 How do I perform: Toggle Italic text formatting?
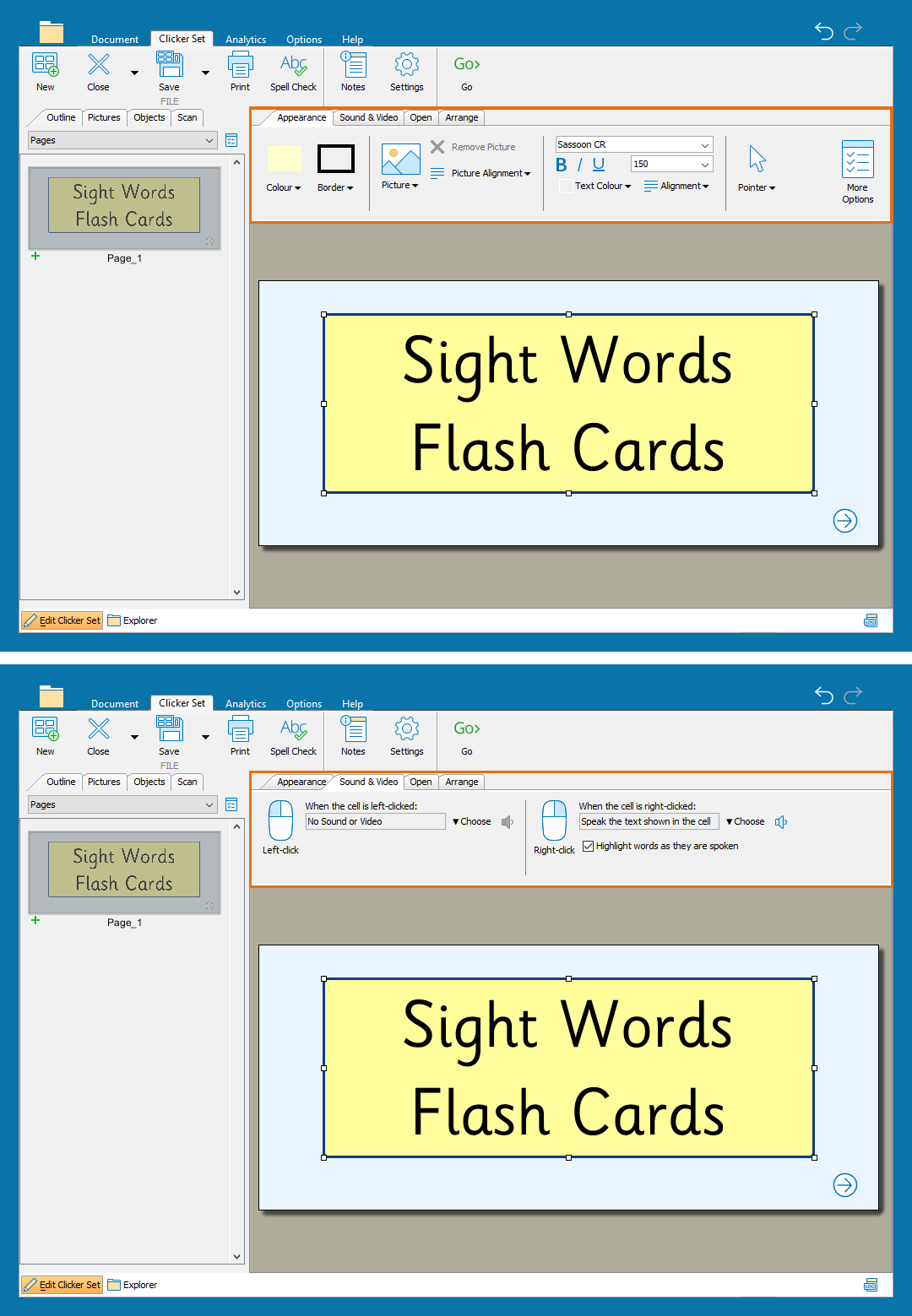tap(579, 165)
